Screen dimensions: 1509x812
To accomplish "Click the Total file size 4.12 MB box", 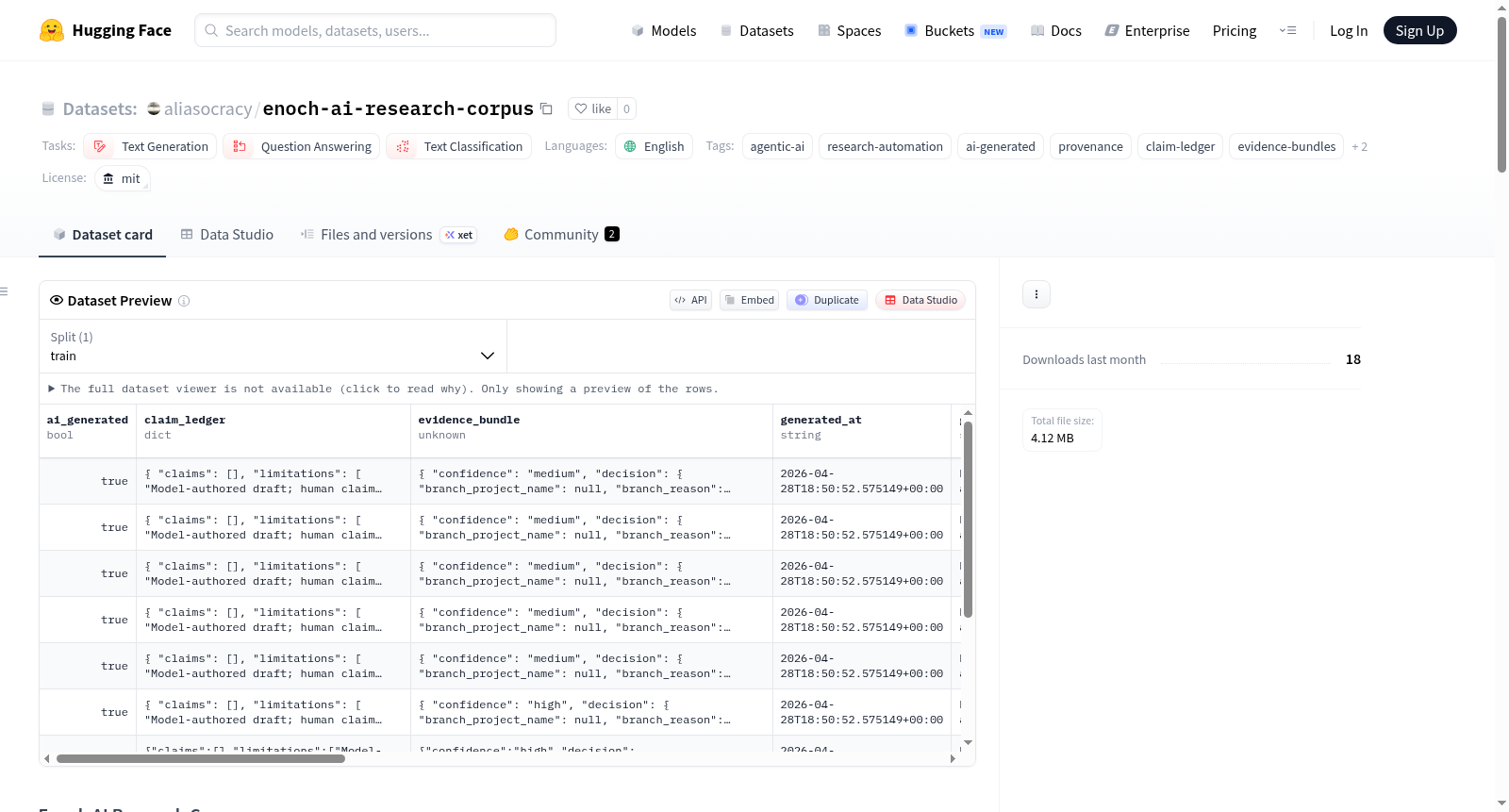I will pos(1063,430).
